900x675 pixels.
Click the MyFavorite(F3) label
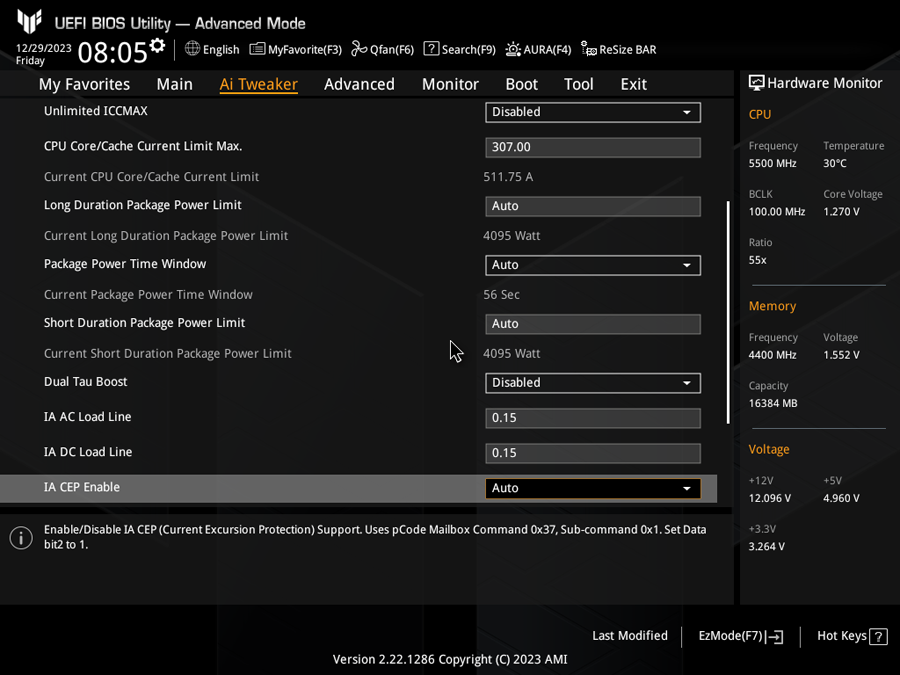(x=305, y=50)
